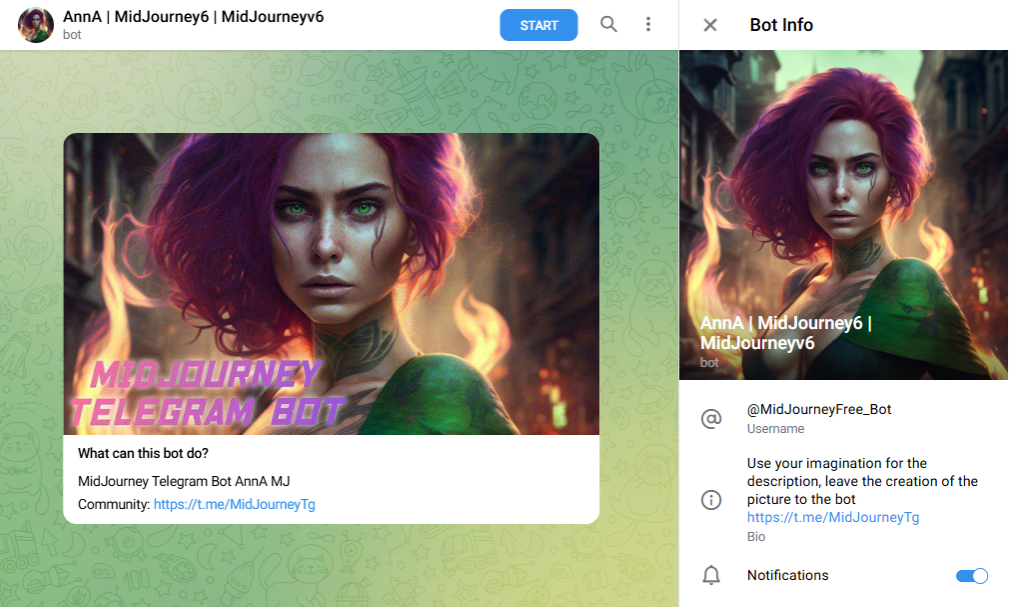
Task: Click the 'bot' subtitle under the chat title
Action: point(72,35)
